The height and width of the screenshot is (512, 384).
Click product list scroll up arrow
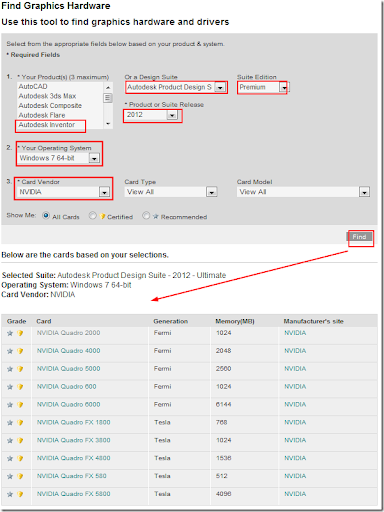coord(108,87)
